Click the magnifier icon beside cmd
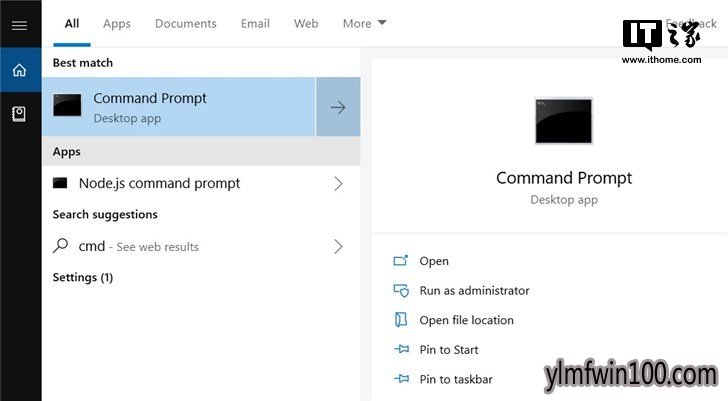Image resolution: width=728 pixels, height=401 pixels. click(60, 246)
